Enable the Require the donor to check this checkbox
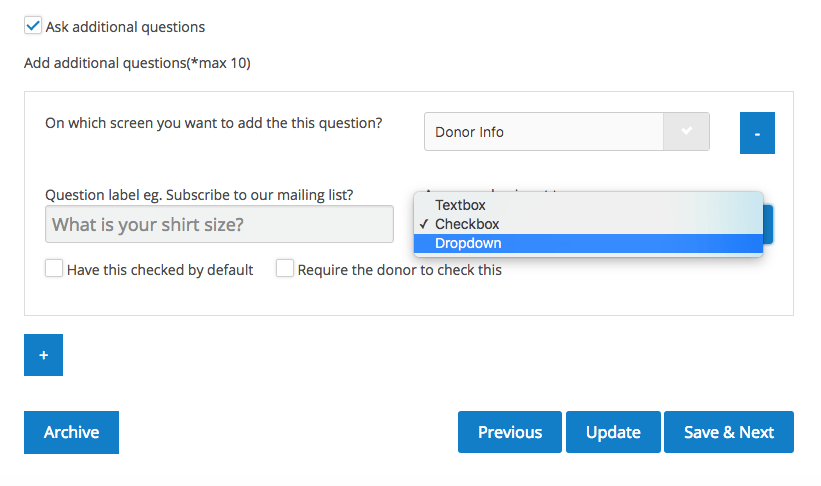Screen dimensions: 821x486 coord(285,269)
